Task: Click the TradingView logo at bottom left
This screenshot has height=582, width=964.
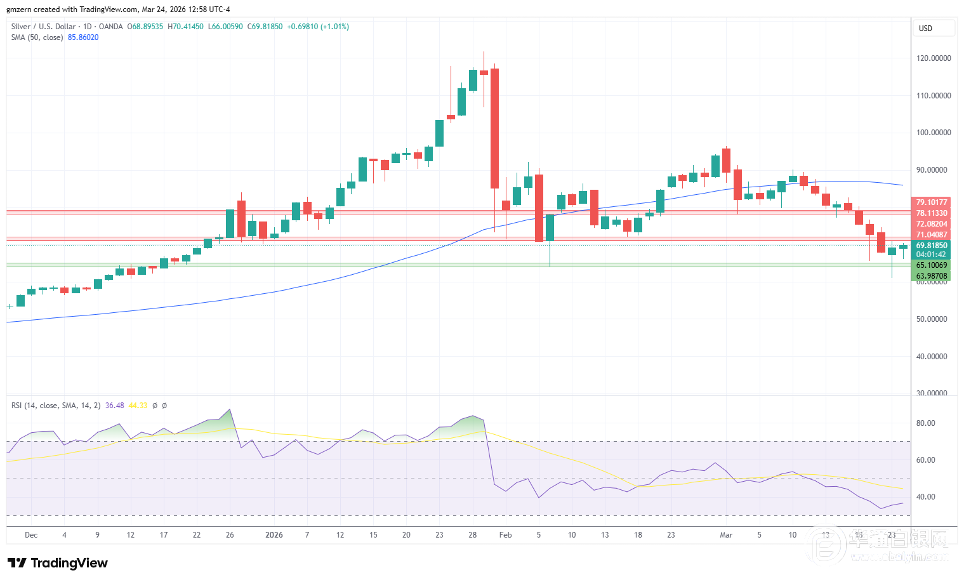Action: tap(57, 562)
